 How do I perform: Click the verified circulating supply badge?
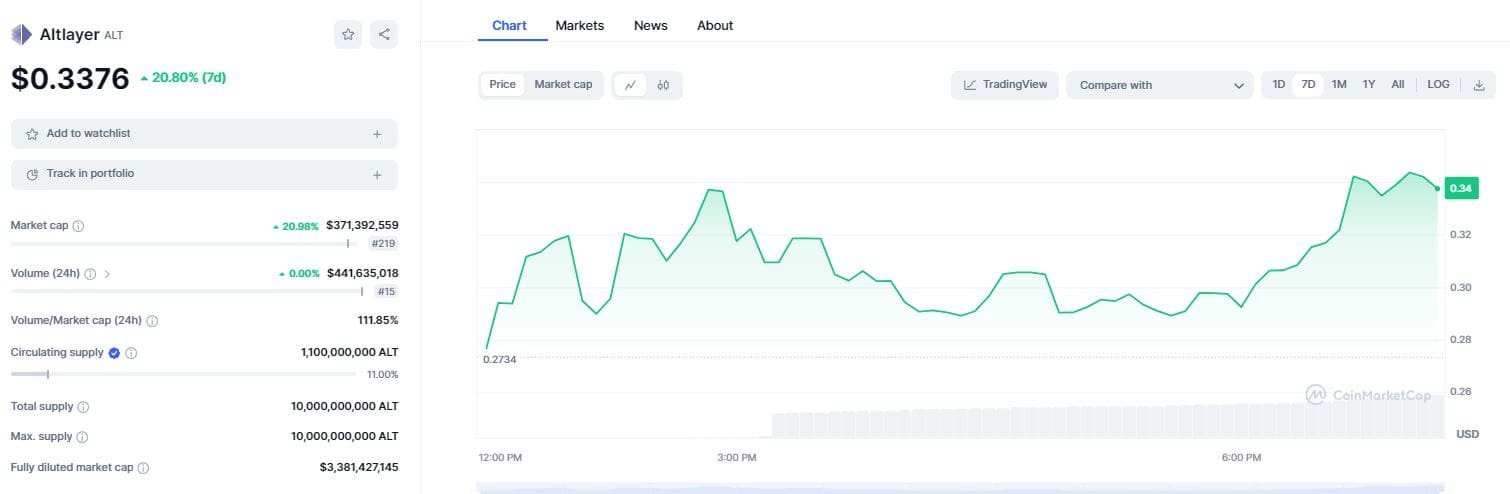114,353
